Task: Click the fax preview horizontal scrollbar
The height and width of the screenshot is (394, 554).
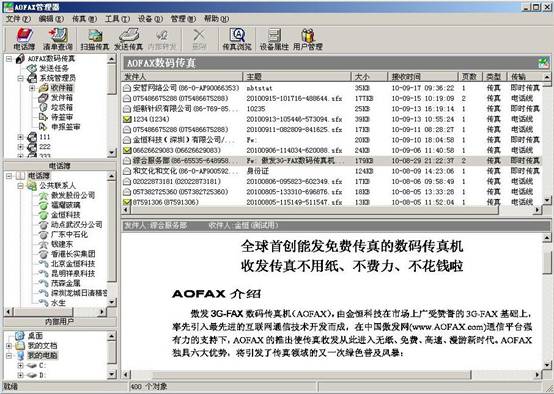Action: pyautogui.click(x=332, y=374)
